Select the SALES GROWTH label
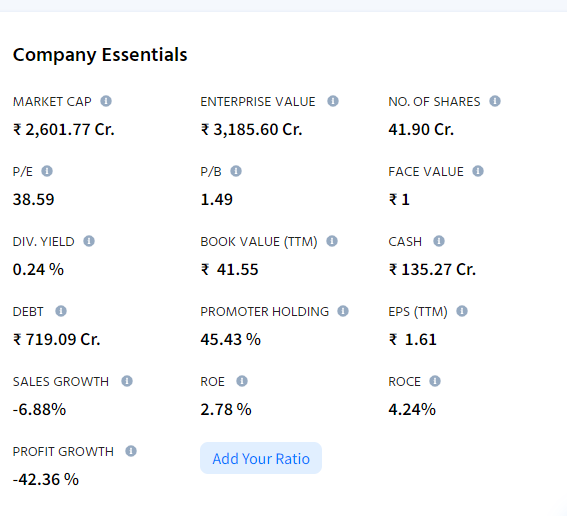 coord(61,382)
